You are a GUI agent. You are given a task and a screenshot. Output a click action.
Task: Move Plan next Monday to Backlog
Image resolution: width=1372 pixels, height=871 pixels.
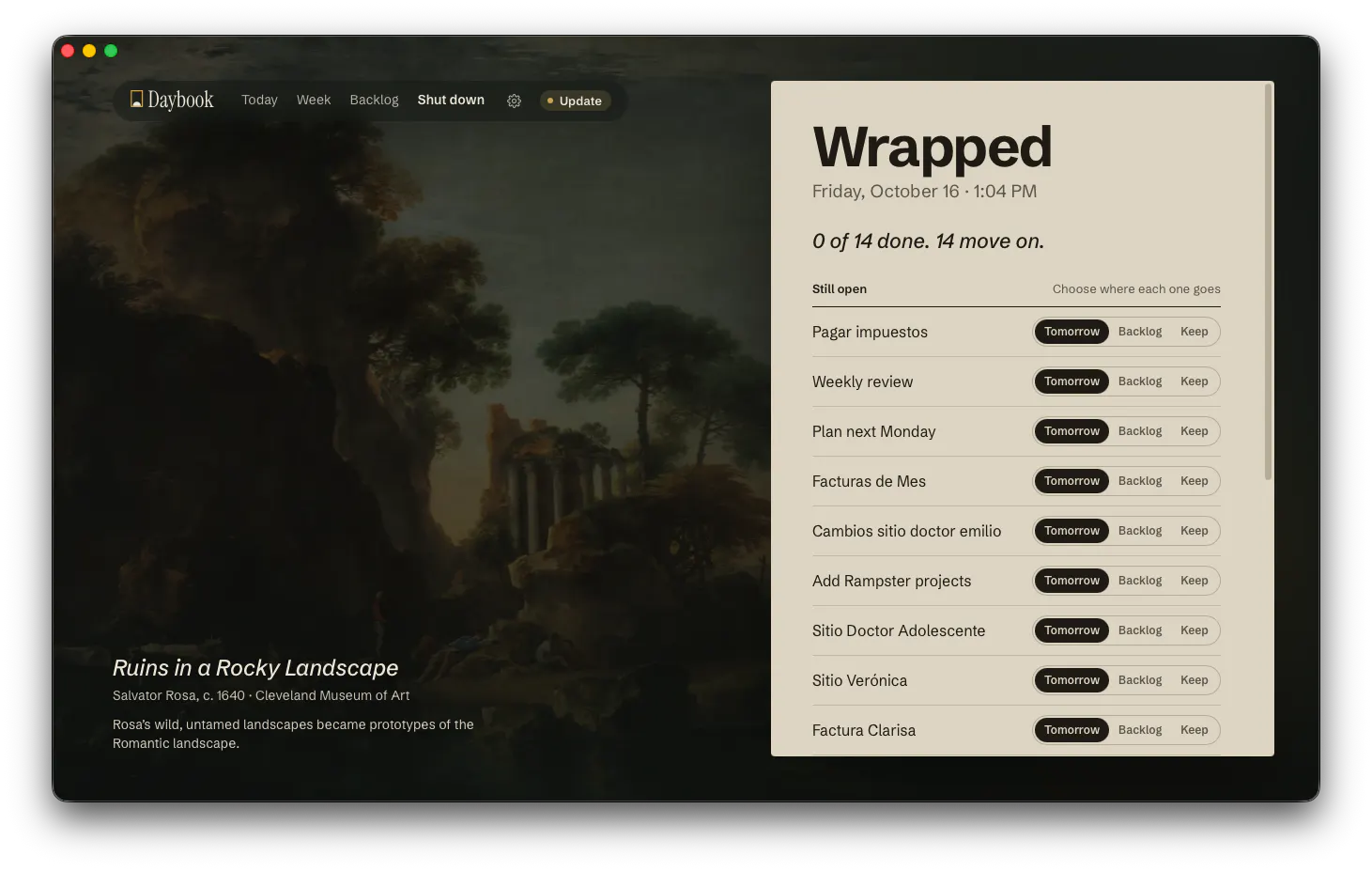pyautogui.click(x=1140, y=431)
